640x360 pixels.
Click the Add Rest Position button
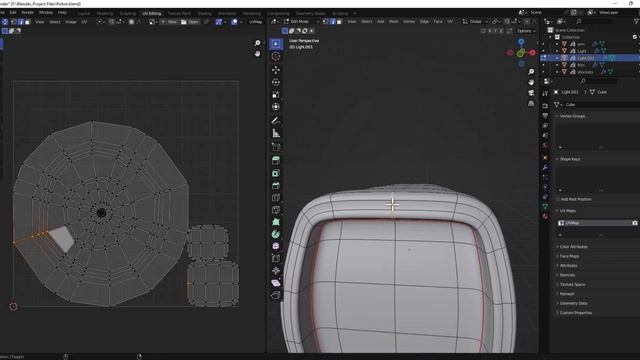(576, 199)
